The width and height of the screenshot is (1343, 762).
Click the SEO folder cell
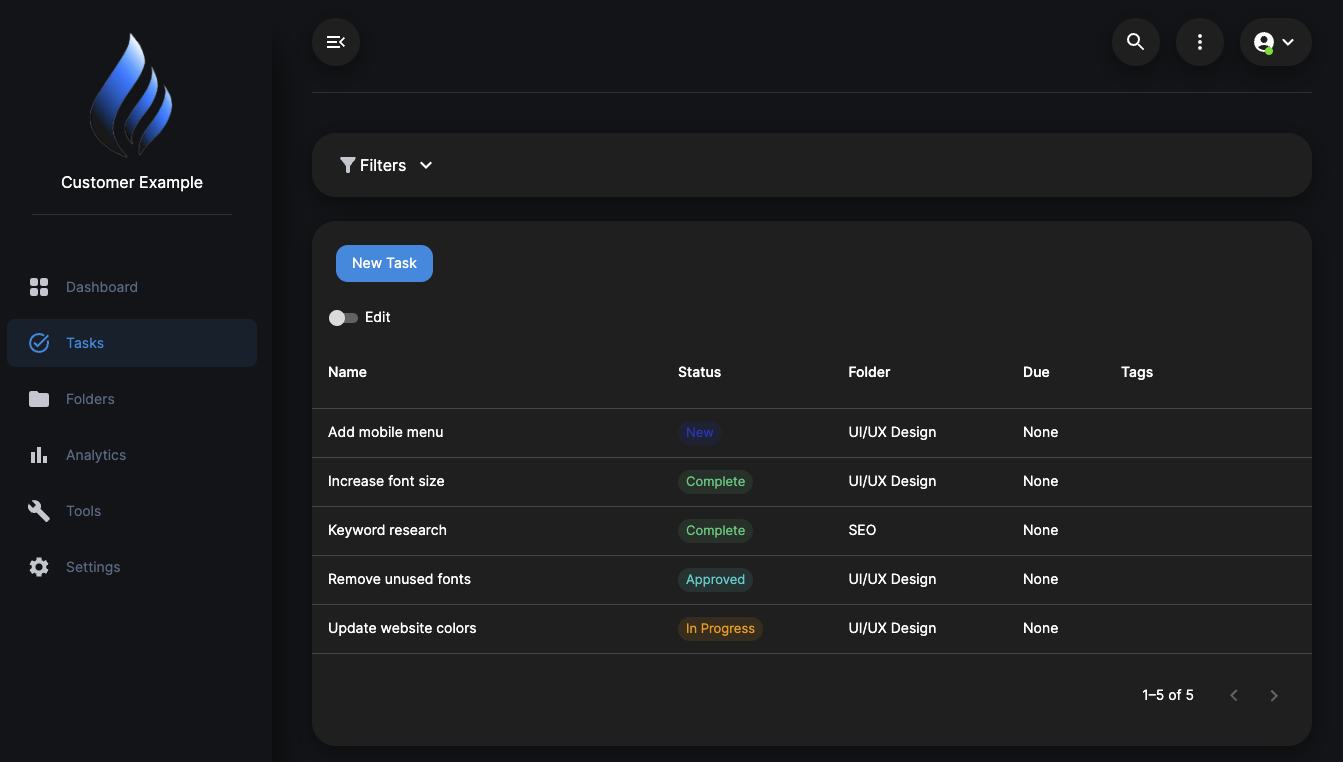tap(862, 530)
